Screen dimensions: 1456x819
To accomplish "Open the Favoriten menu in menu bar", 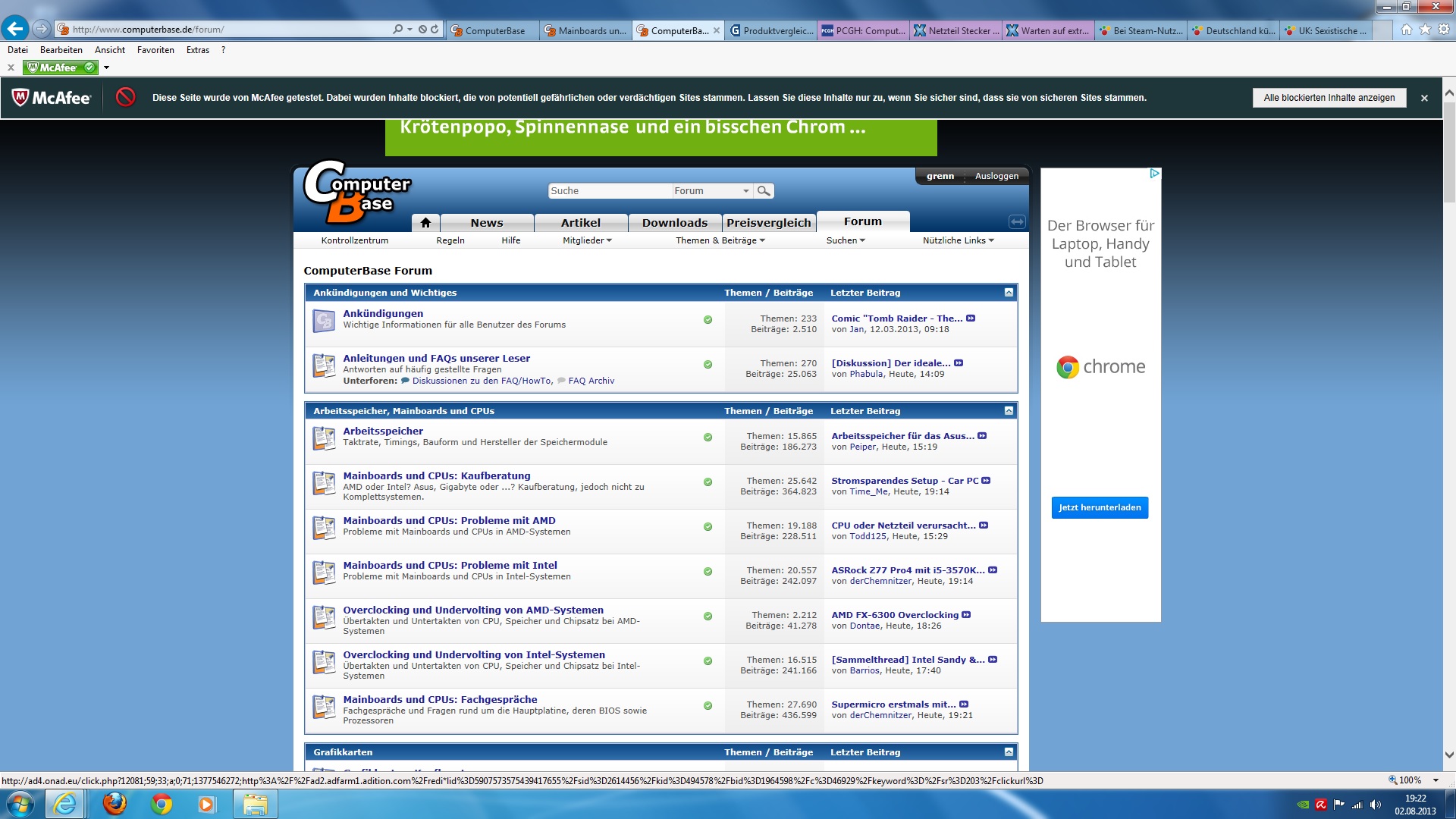I will 155,50.
